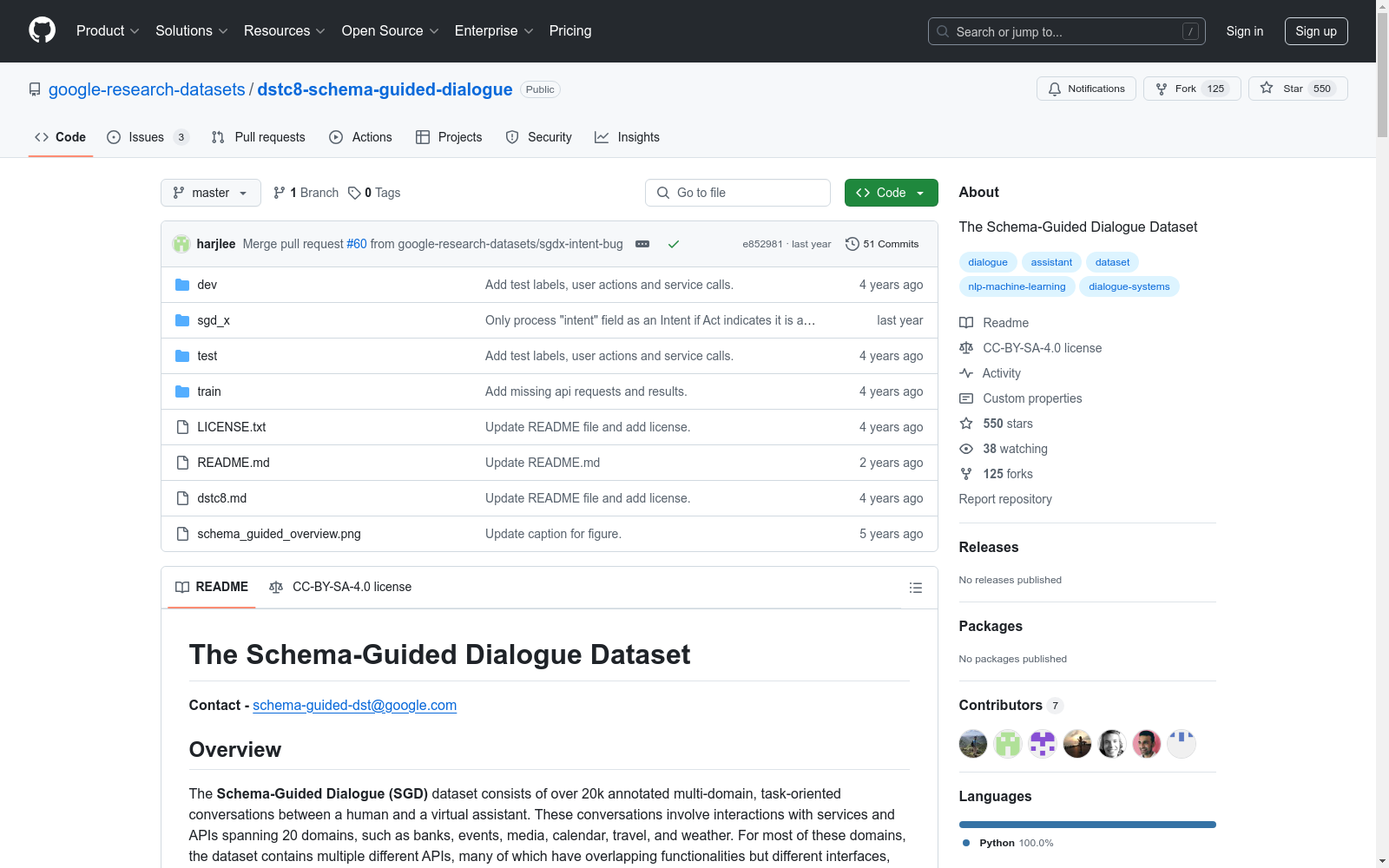Click the dataset topic tag
The width and height of the screenshot is (1389, 868).
[x=1112, y=262]
